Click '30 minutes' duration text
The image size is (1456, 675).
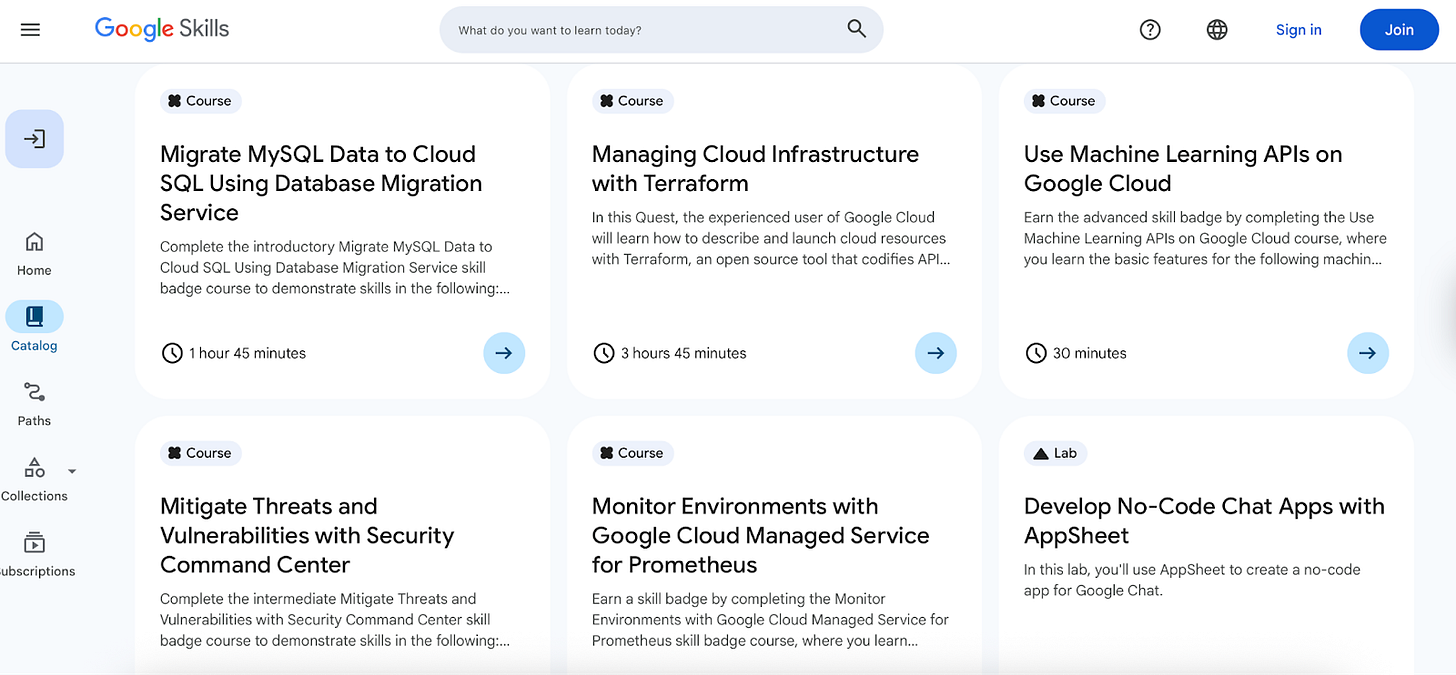[x=1090, y=353]
